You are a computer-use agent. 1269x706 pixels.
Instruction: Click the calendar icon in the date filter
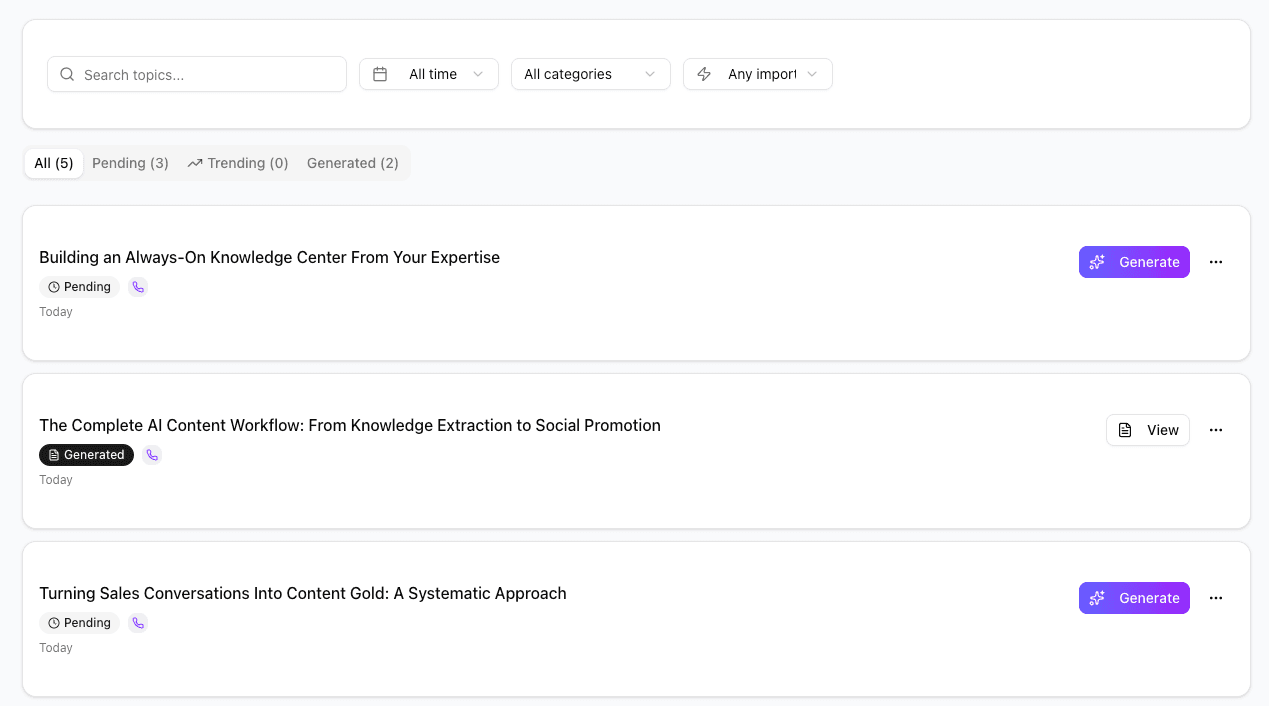380,73
